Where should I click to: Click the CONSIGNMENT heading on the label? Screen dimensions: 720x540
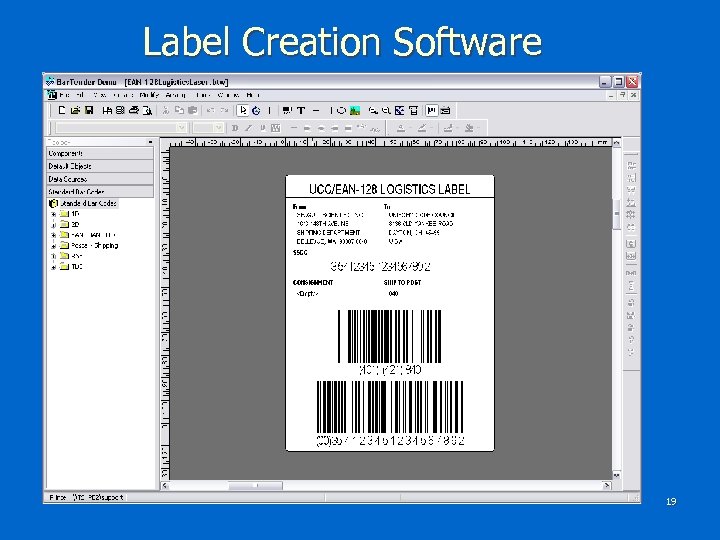tap(313, 283)
